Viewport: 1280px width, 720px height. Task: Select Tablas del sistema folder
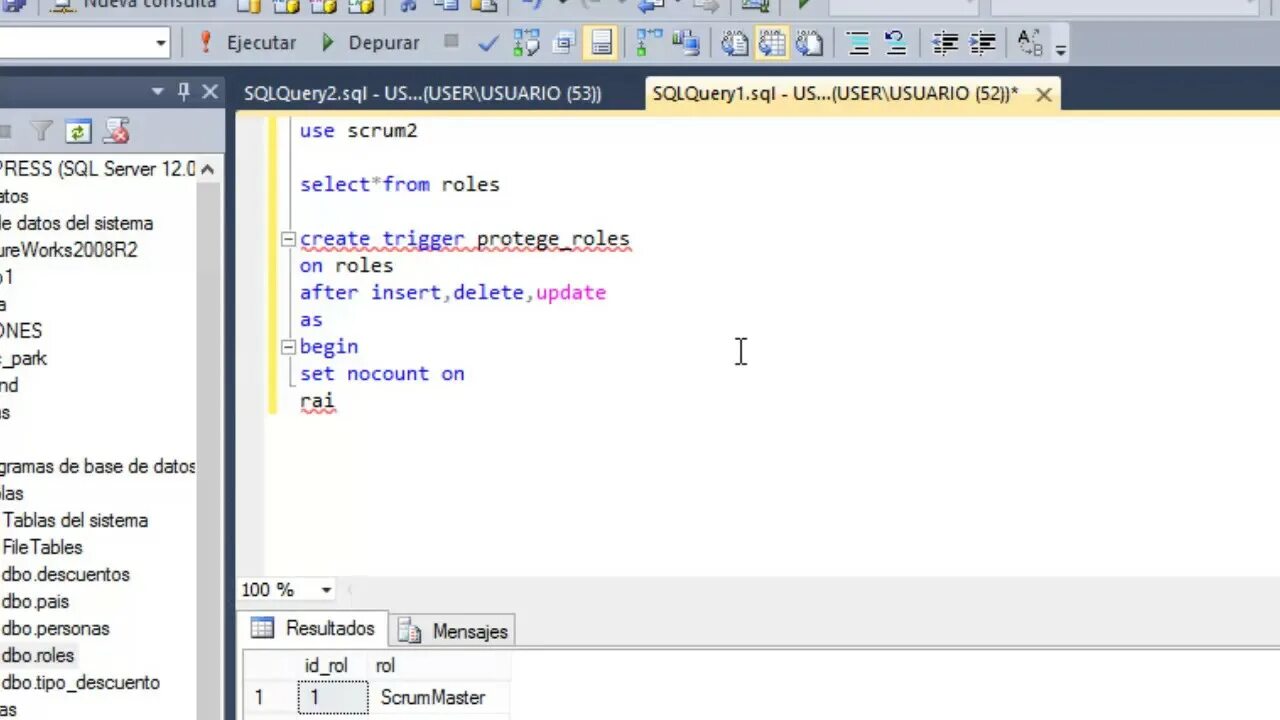click(x=75, y=520)
